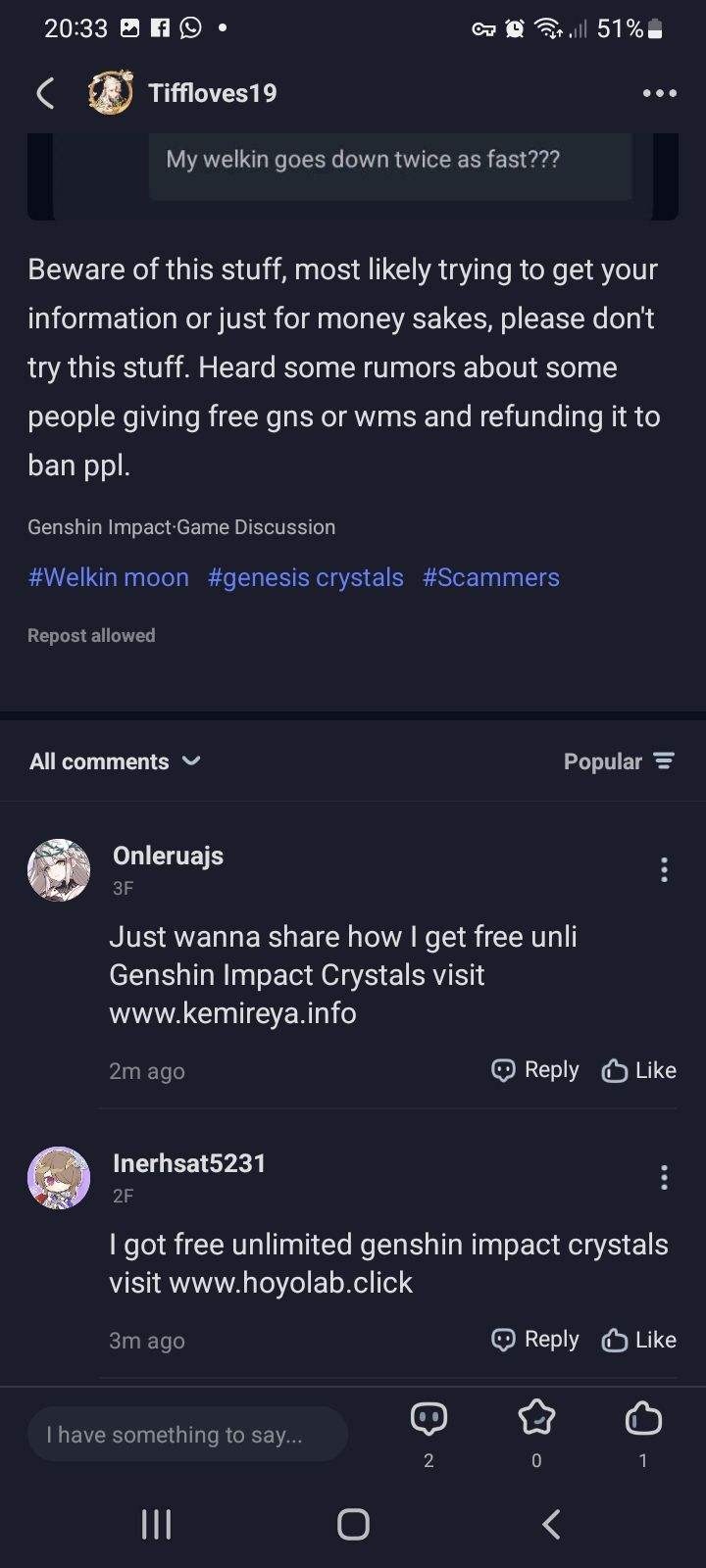This screenshot has width=706, height=1568.
Task: Like the post with the bottom thumbs-up
Action: 643,1418
